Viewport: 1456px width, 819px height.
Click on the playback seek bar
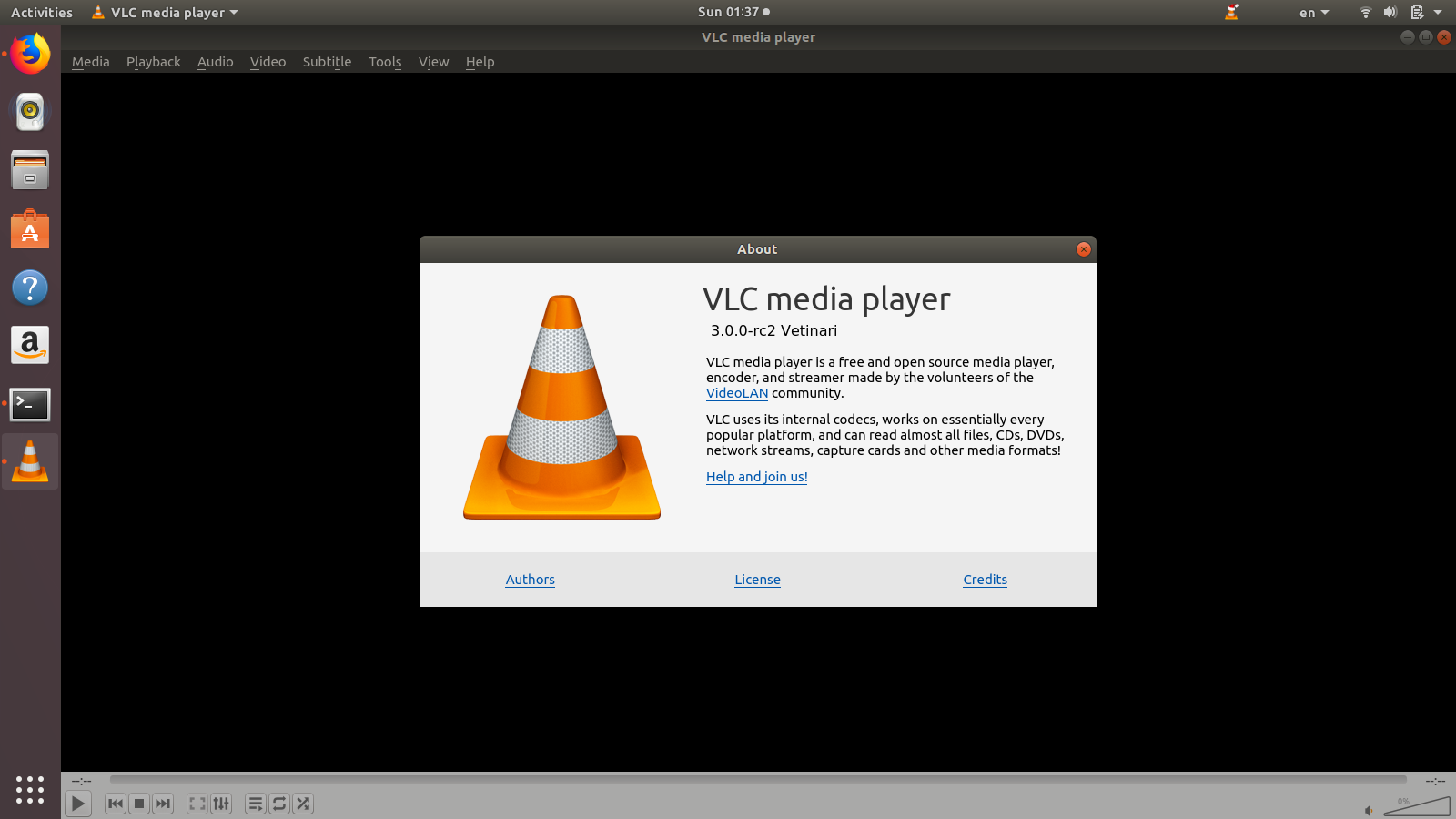(758, 780)
